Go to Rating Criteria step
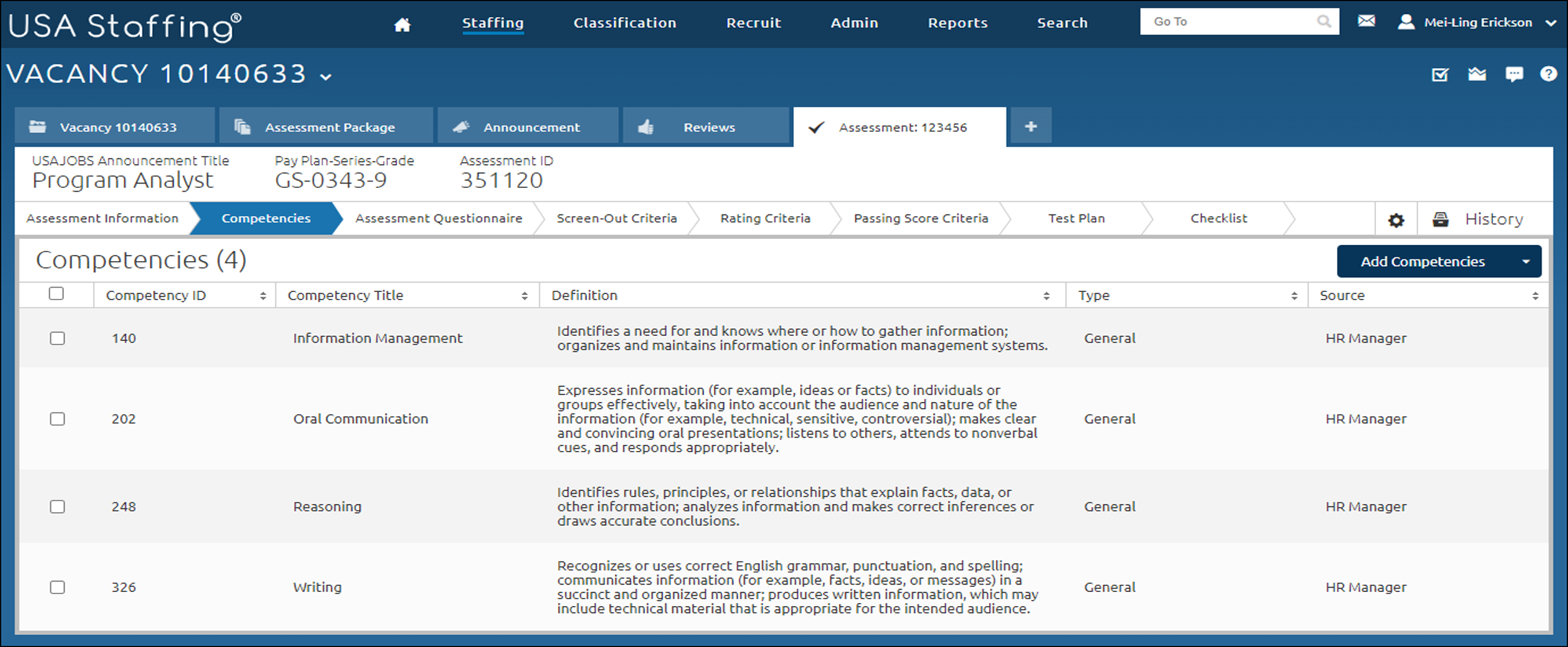The height and width of the screenshot is (647, 1568). (765, 219)
